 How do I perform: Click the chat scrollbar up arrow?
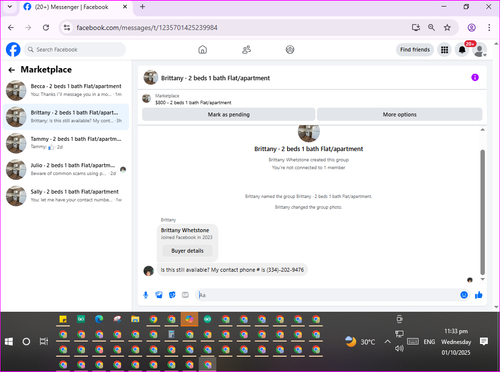(x=482, y=130)
